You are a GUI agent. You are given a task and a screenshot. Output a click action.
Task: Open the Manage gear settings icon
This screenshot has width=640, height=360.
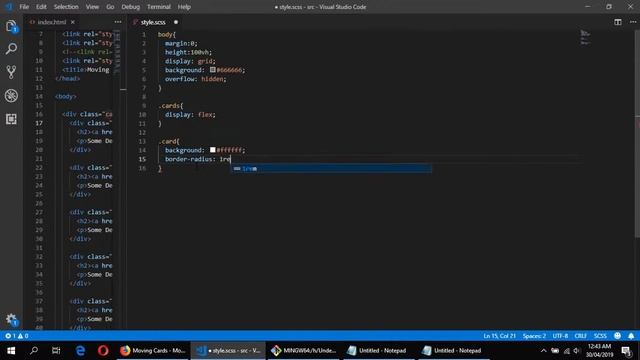[11, 320]
